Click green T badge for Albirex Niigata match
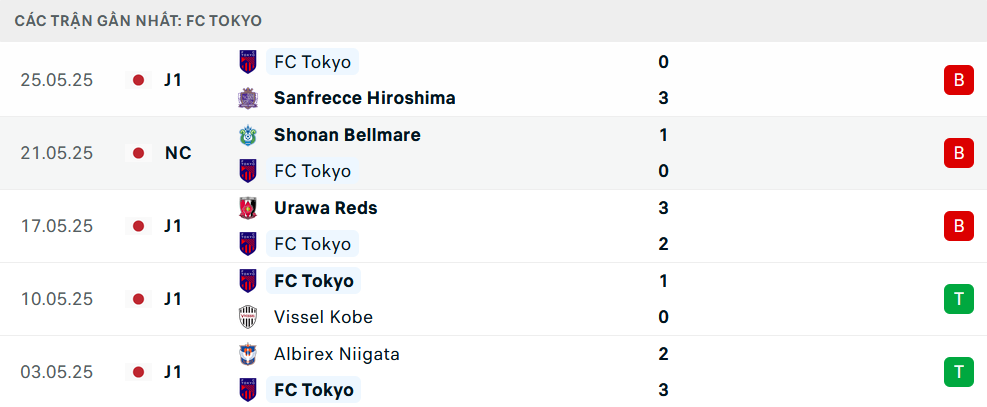The image size is (987, 407). 959,372
